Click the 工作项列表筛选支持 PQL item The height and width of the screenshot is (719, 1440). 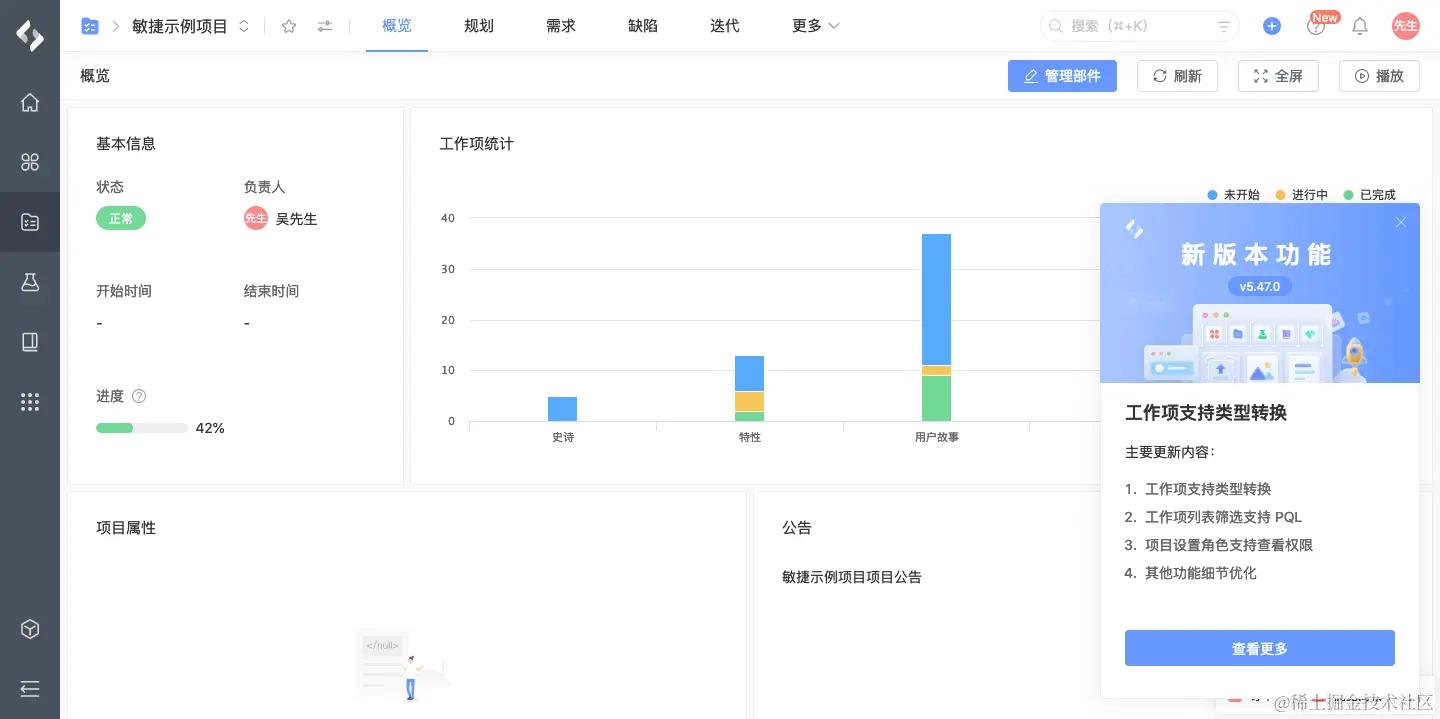1223,517
